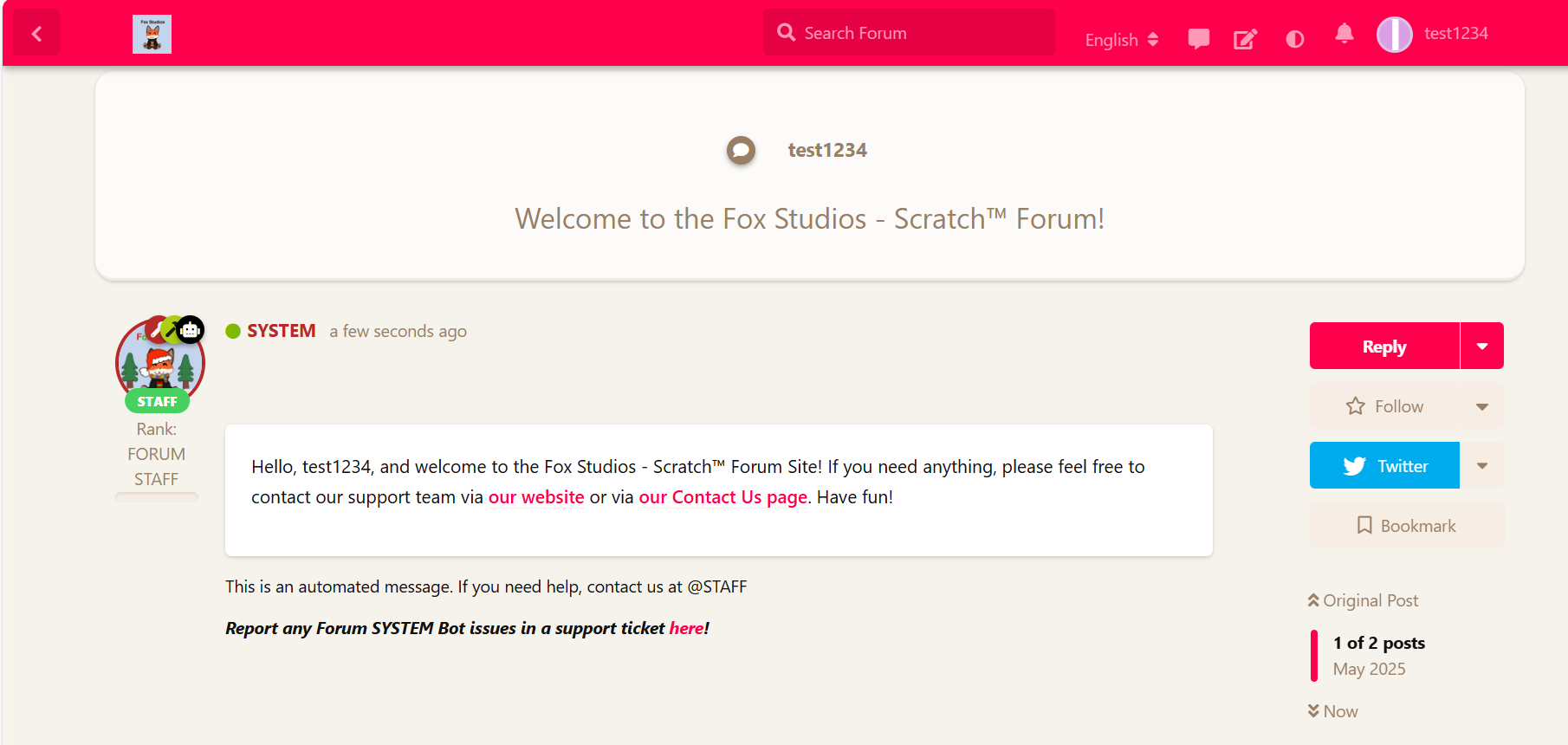Click the search magnifier icon
The width and height of the screenshot is (1568, 745).
pos(786,33)
